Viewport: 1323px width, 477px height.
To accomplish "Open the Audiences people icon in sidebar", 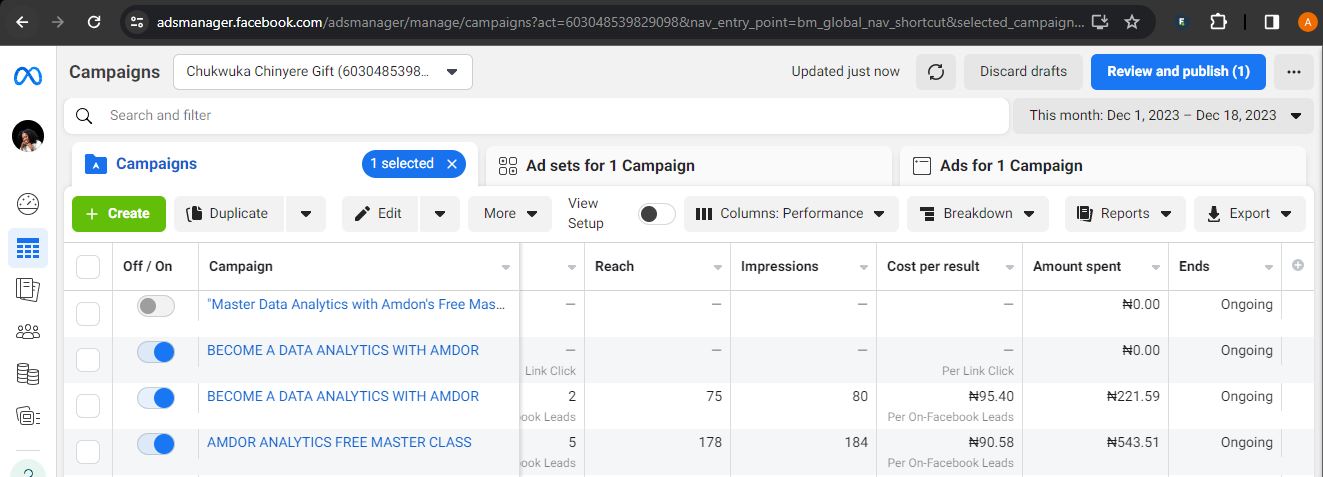I will 28,331.
